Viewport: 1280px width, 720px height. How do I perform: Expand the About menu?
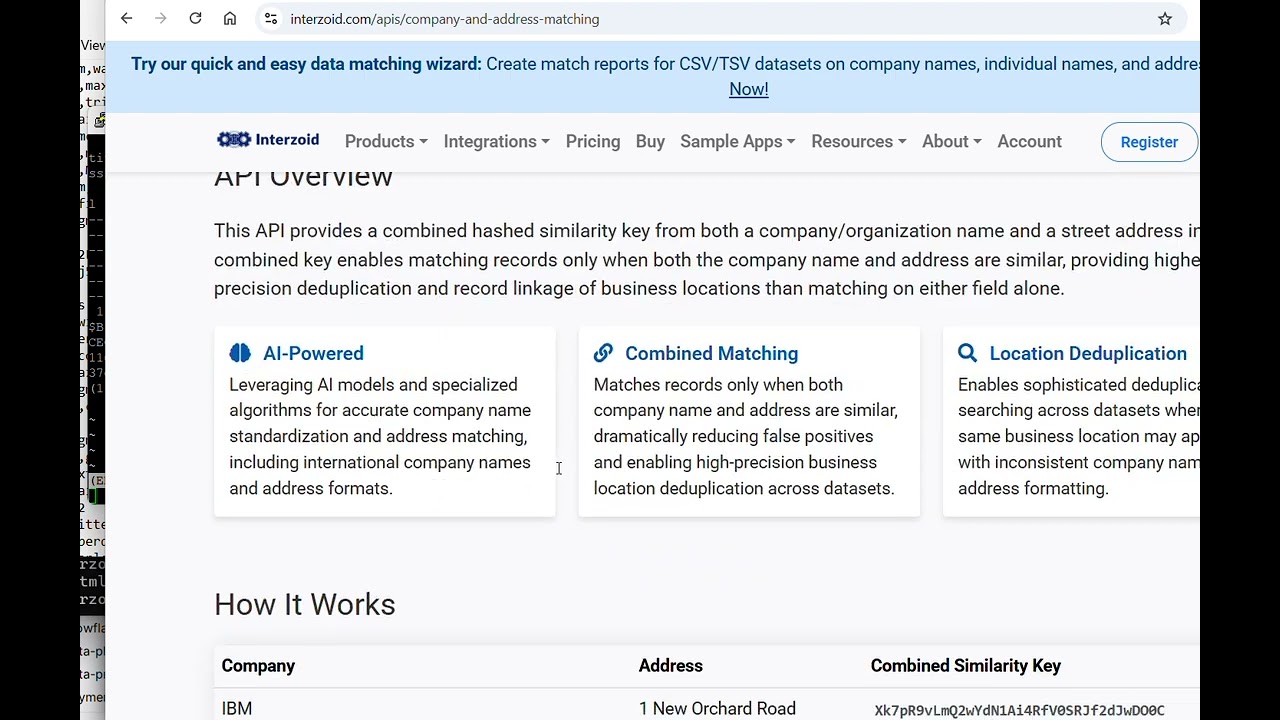coord(951,142)
